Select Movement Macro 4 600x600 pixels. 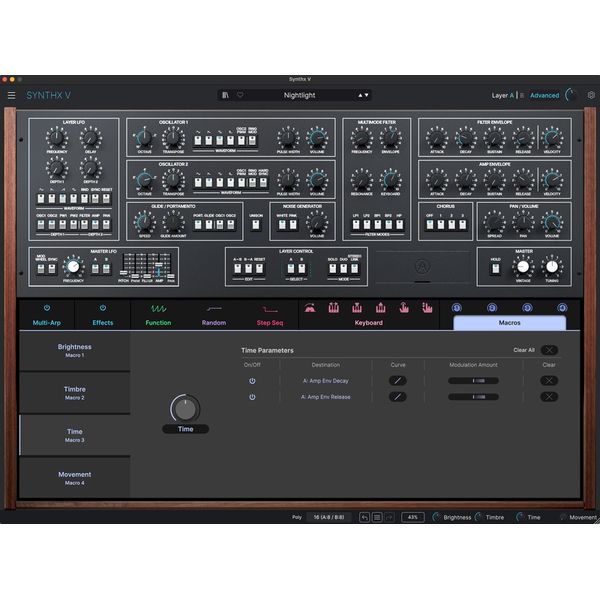pos(75,478)
